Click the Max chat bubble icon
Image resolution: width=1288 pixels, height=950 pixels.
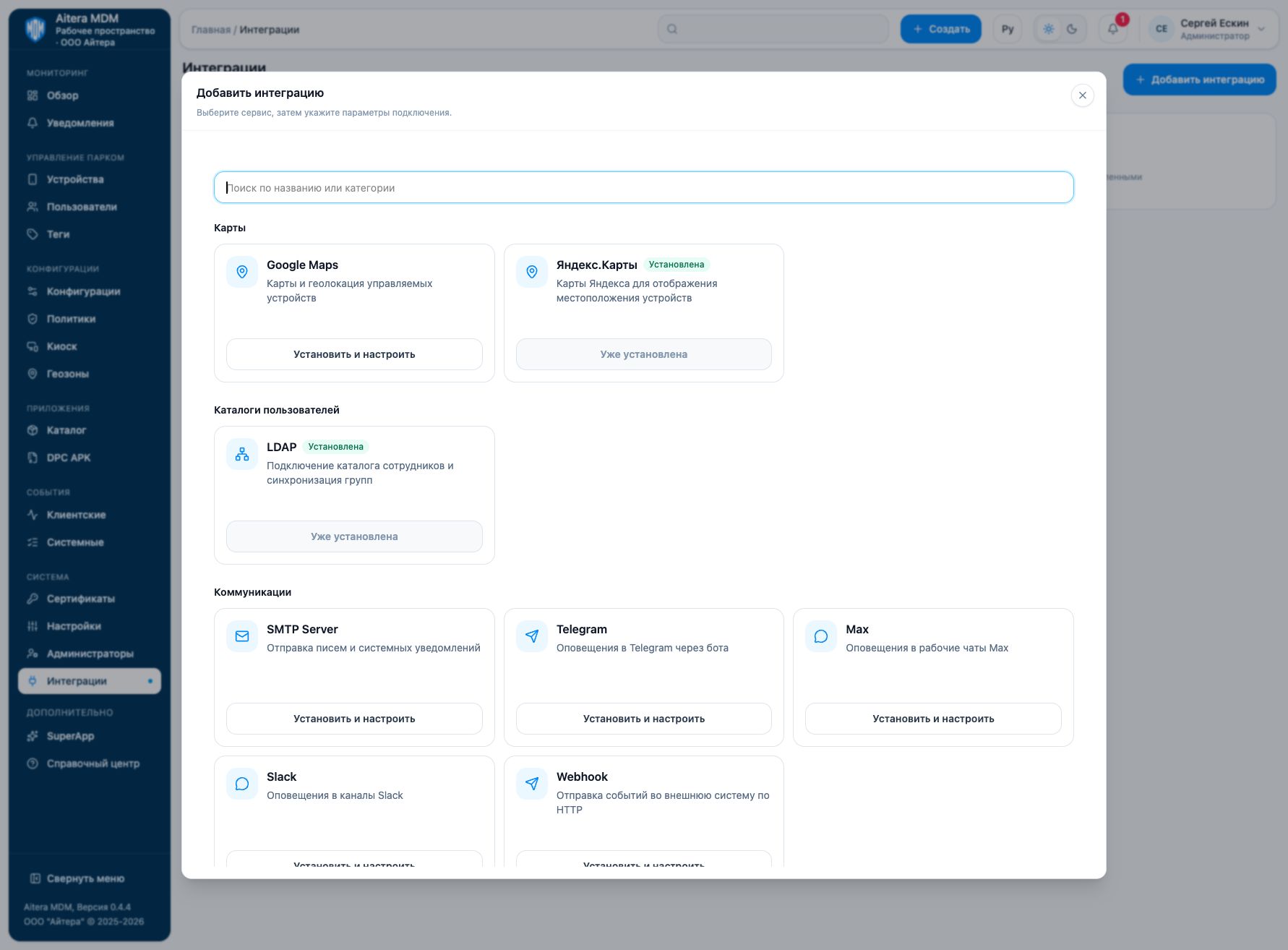821,636
